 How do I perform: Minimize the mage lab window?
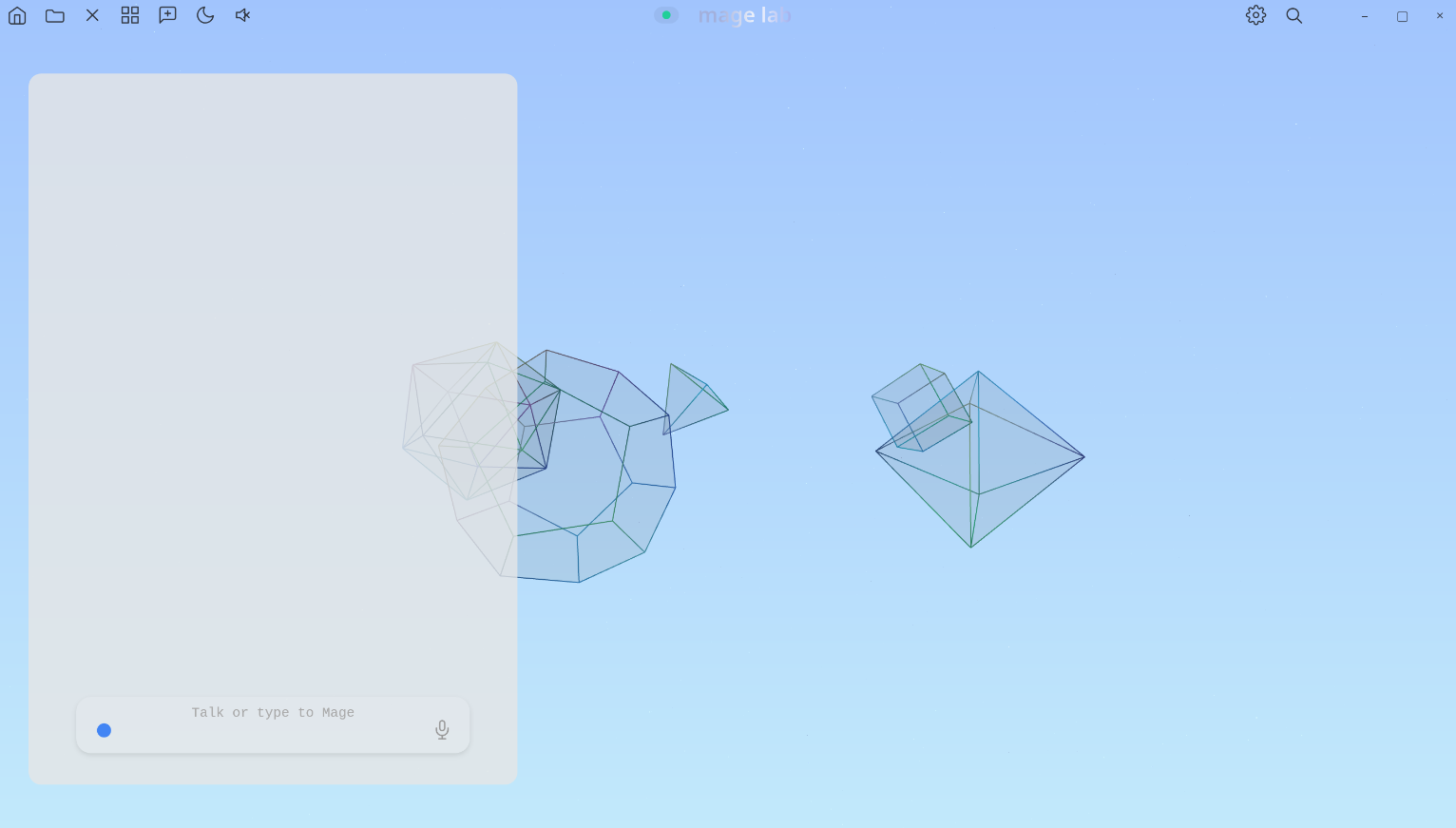tap(1365, 16)
